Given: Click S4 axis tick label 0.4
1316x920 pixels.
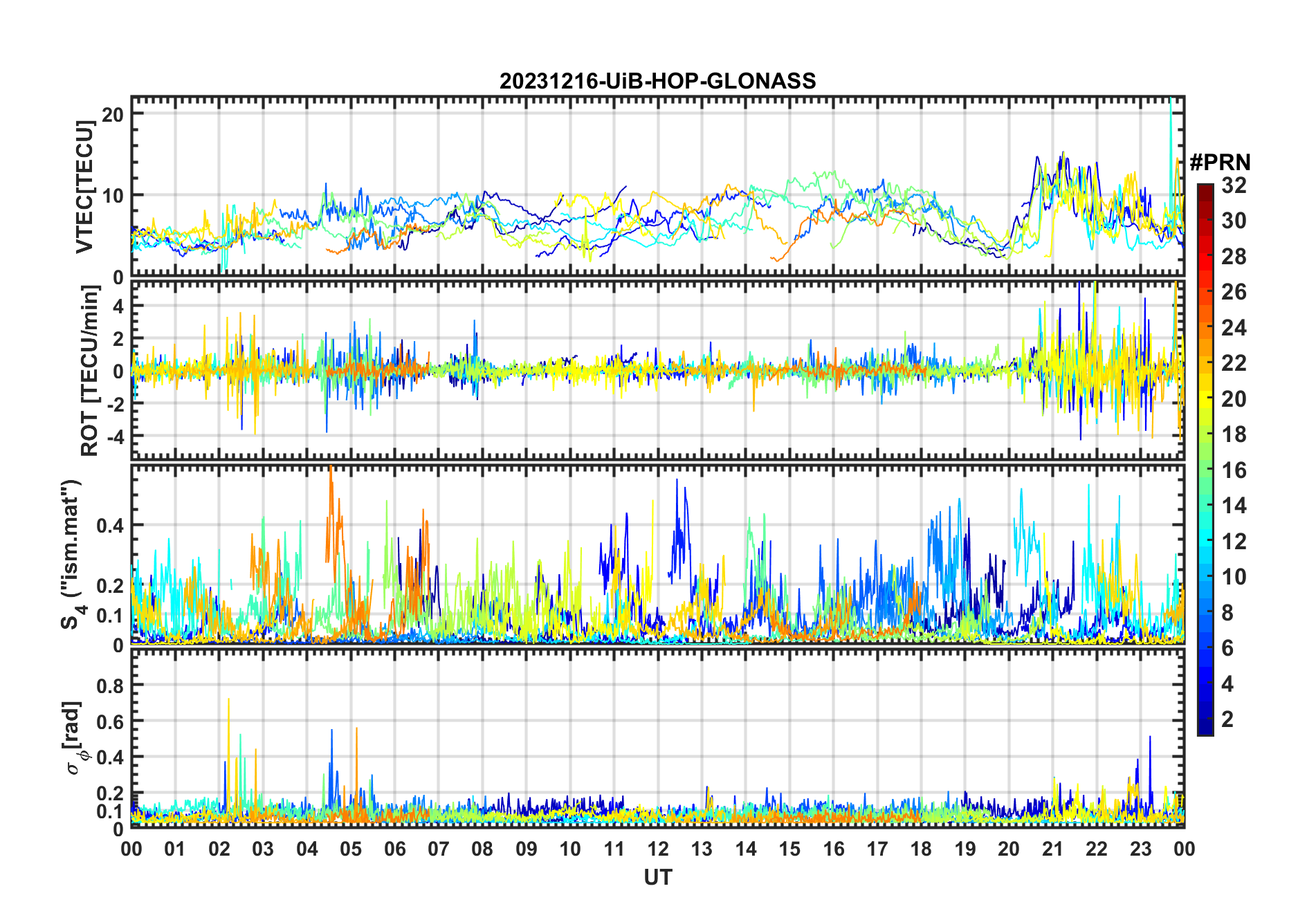Looking at the screenshot, I should click(110, 526).
